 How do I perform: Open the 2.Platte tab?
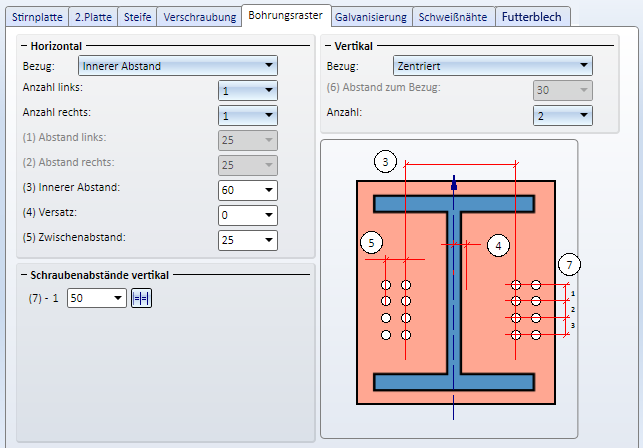click(x=93, y=17)
